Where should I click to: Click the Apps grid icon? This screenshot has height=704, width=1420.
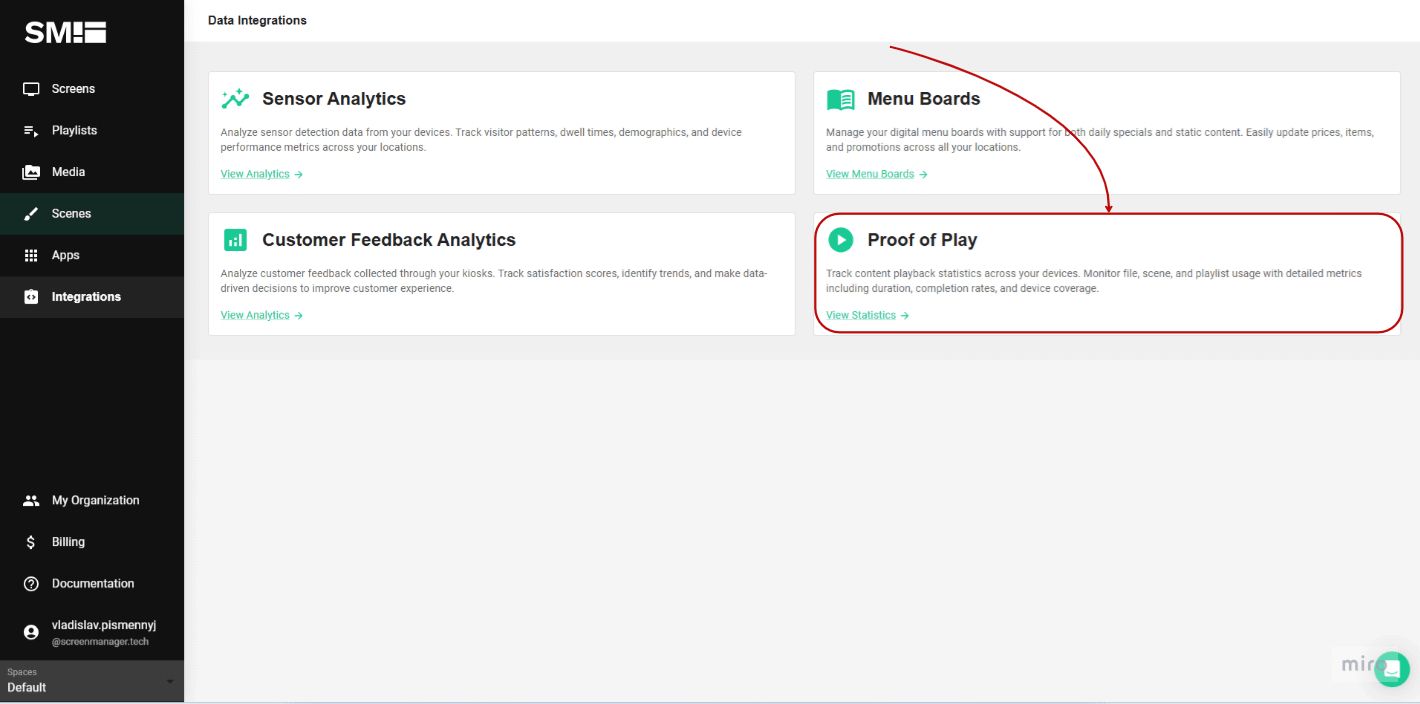coord(31,255)
